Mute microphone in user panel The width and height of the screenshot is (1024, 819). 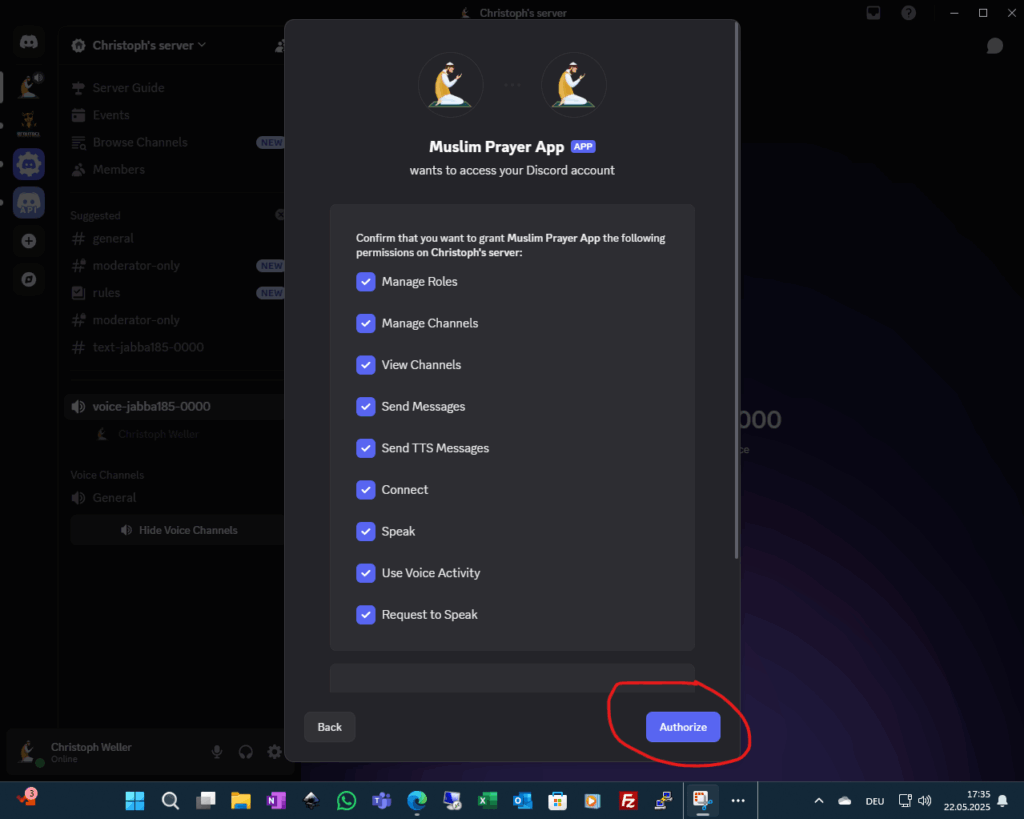pos(217,752)
